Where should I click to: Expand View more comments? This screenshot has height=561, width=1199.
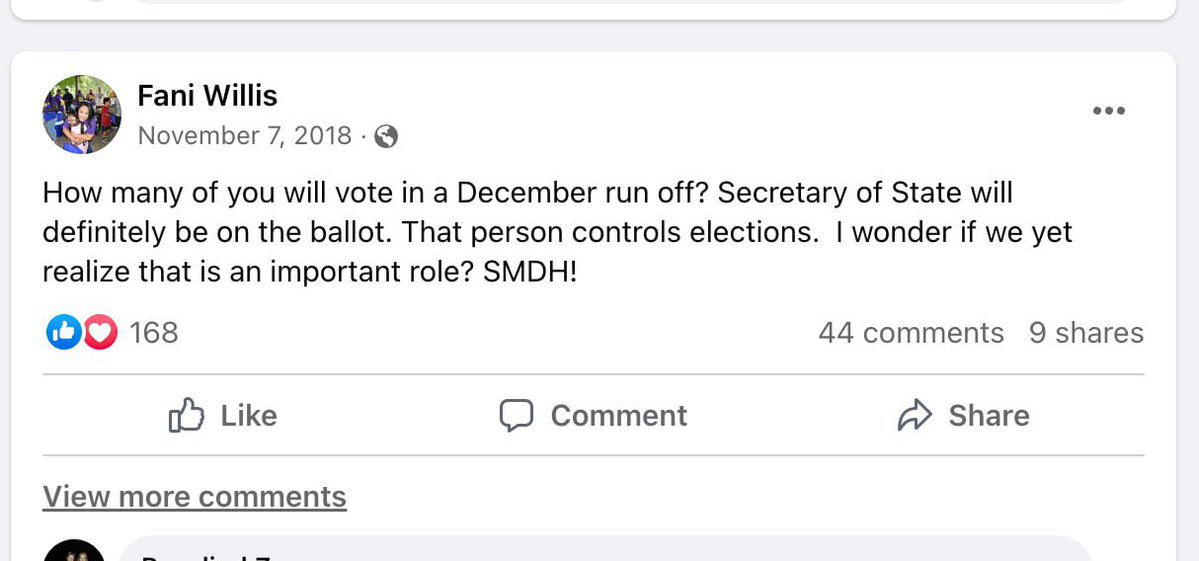point(194,497)
